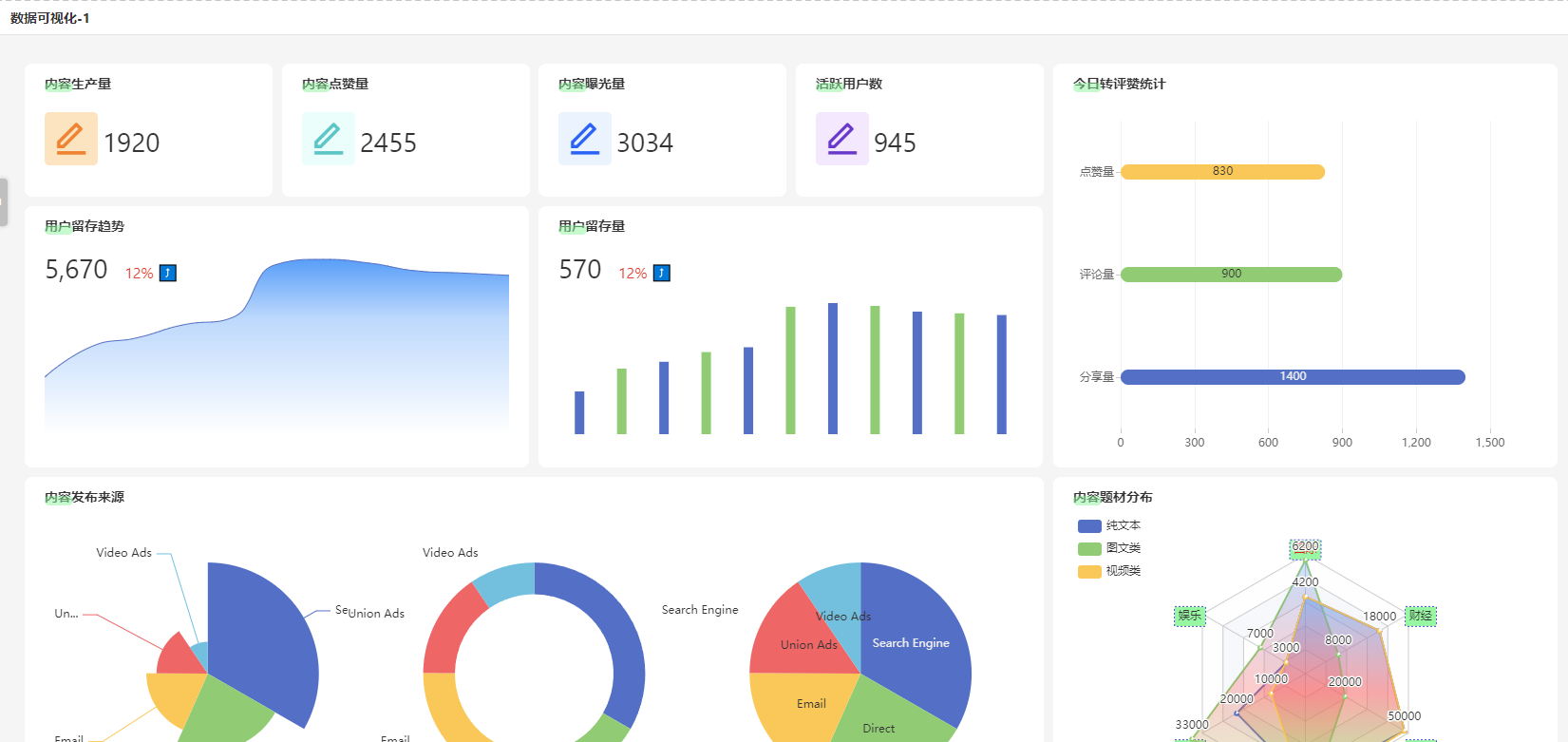Viewport: 1568px width, 742px height.
Task: Toggle the 图文类 legend series in radar chart
Action: [1109, 548]
